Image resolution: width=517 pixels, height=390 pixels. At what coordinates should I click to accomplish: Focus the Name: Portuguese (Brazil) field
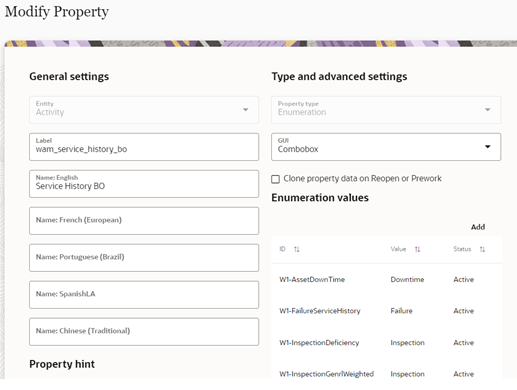[144, 258]
